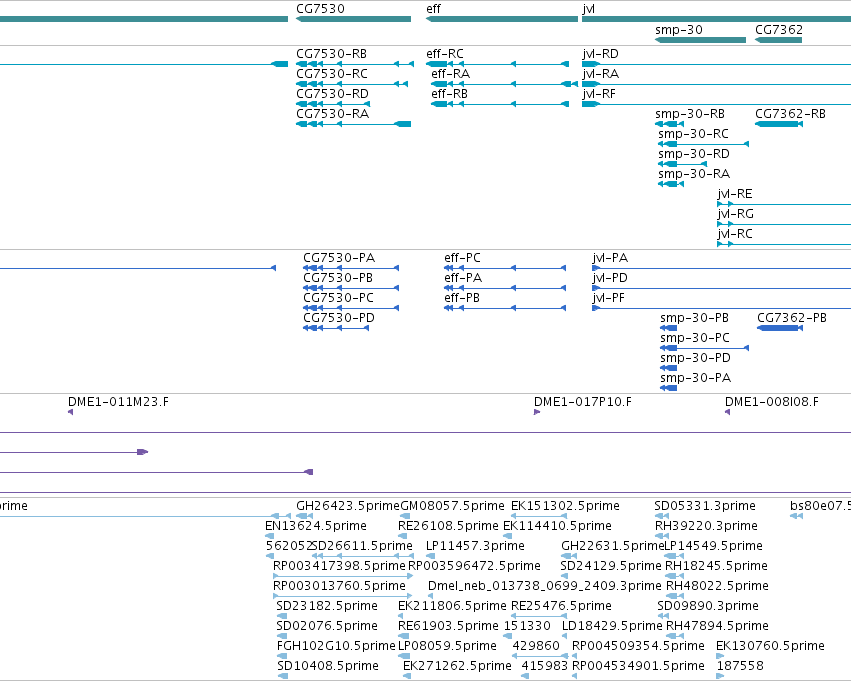Screen dimensions: 851x681
Task: Click EST SD05331.3prime
Action: tap(662, 516)
